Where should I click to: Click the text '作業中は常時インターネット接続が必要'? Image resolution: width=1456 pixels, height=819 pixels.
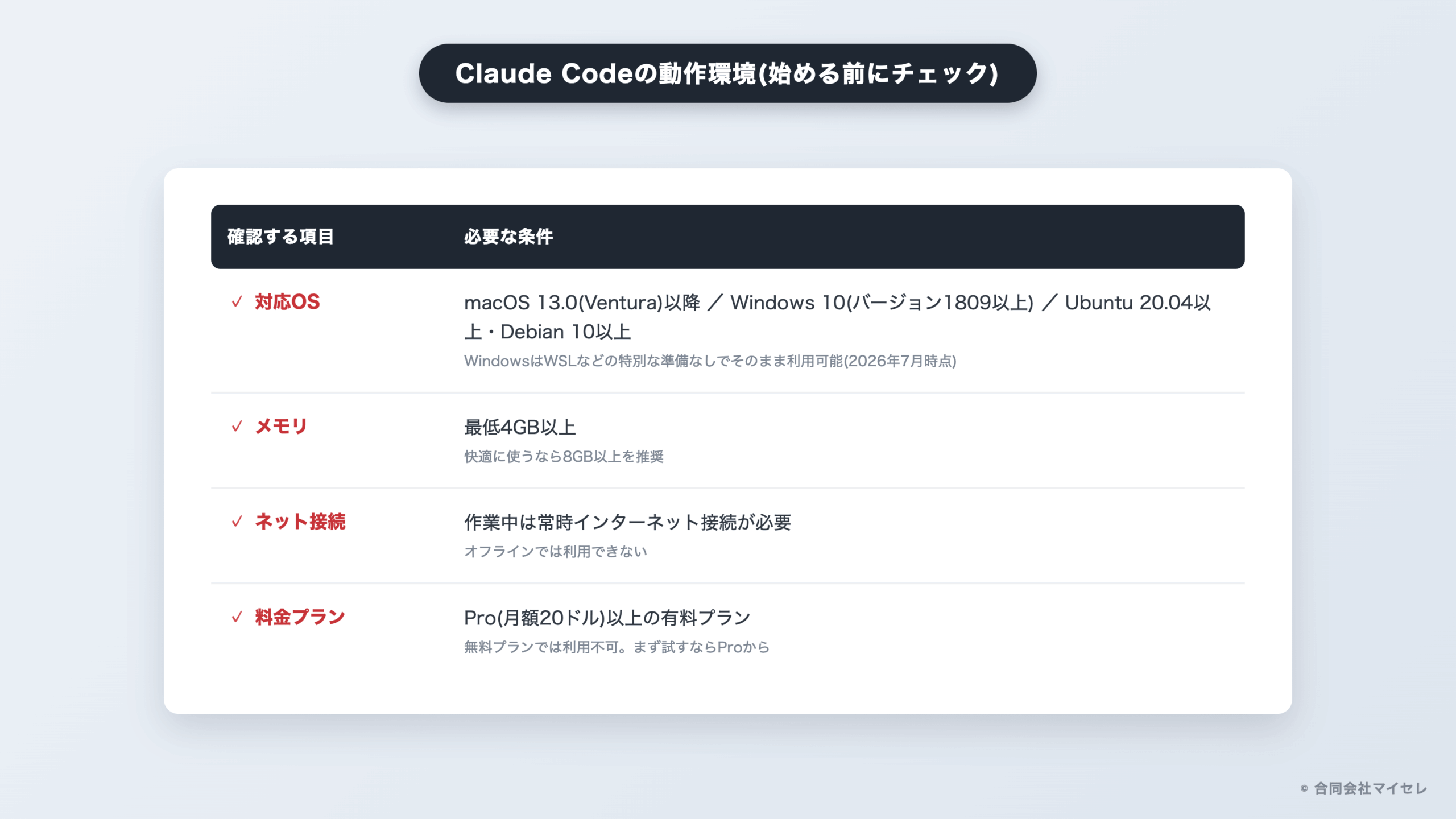(627, 522)
